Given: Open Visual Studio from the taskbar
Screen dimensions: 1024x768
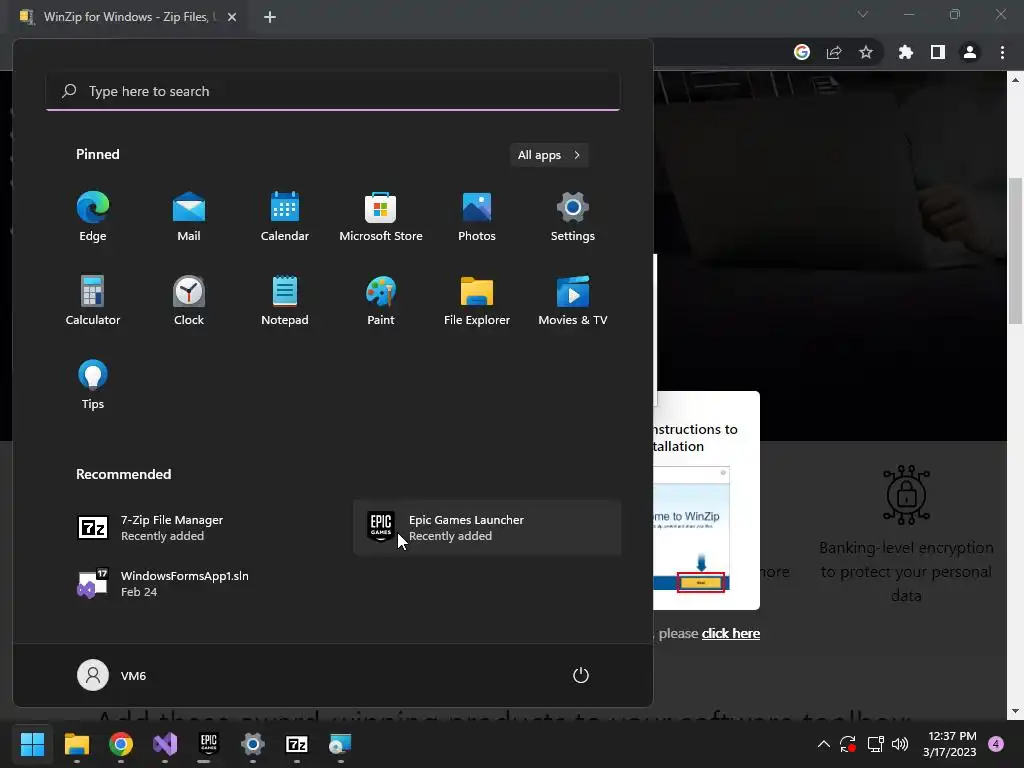Looking at the screenshot, I should tap(165, 744).
